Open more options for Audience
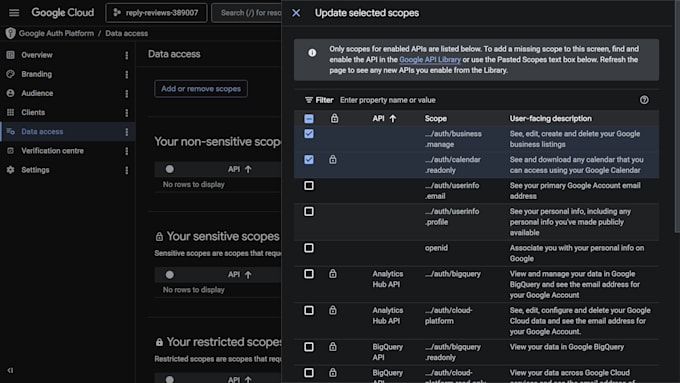The image size is (680, 383). pos(127,94)
